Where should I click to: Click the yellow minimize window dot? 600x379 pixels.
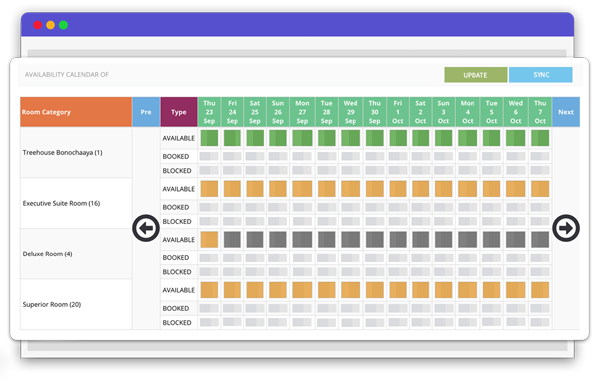click(51, 25)
